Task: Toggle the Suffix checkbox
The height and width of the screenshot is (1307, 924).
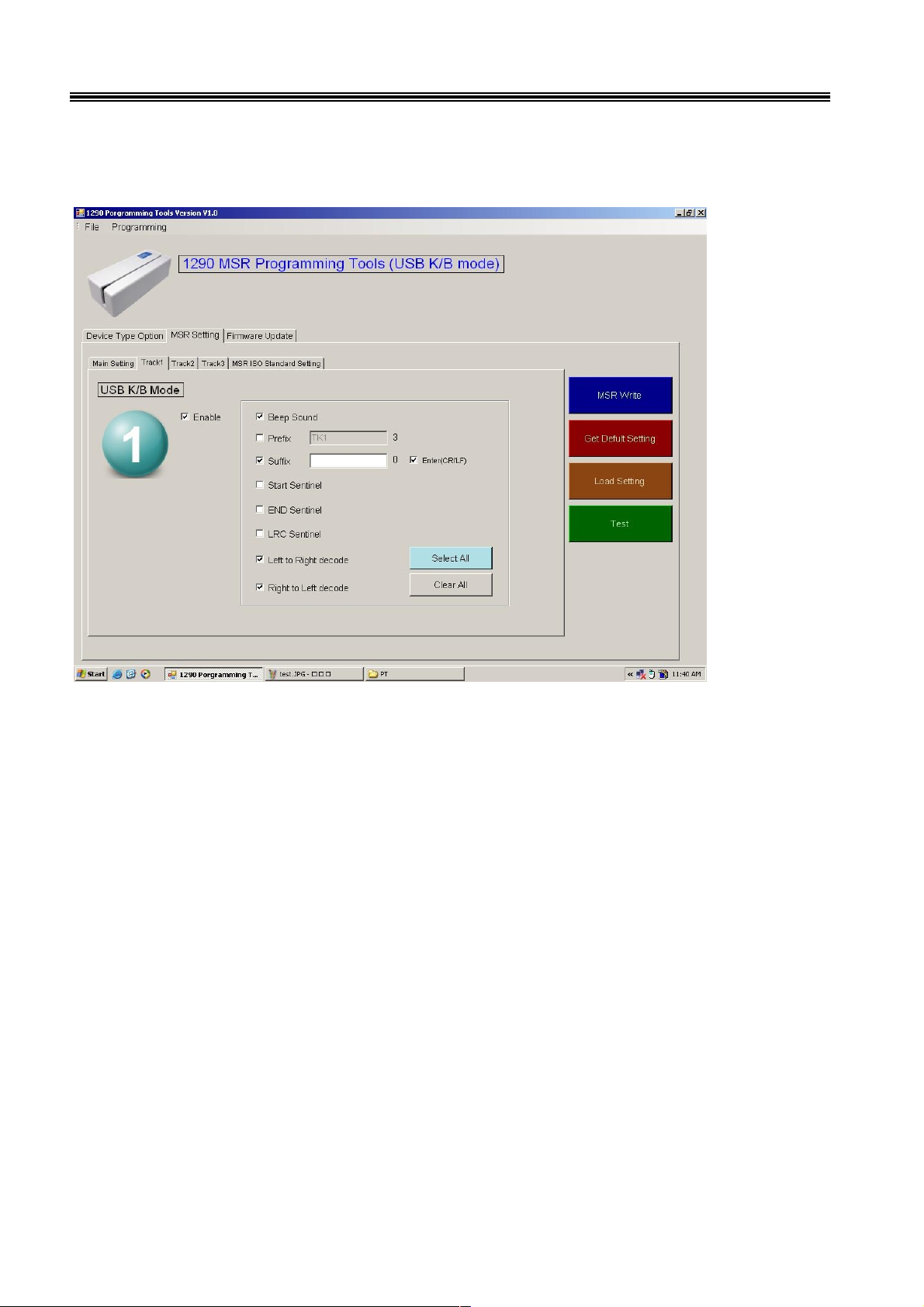Action: click(x=260, y=460)
